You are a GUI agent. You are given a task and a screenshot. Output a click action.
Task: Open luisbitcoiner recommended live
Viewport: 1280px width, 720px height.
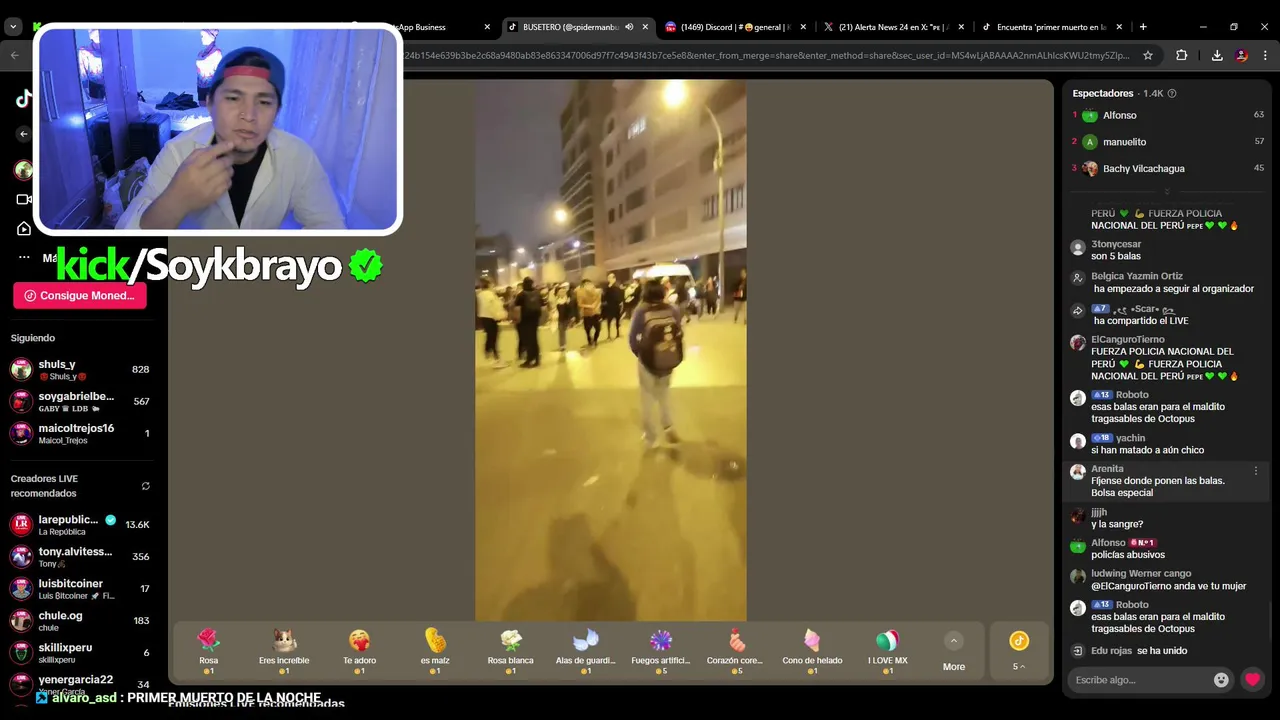pyautogui.click(x=80, y=588)
